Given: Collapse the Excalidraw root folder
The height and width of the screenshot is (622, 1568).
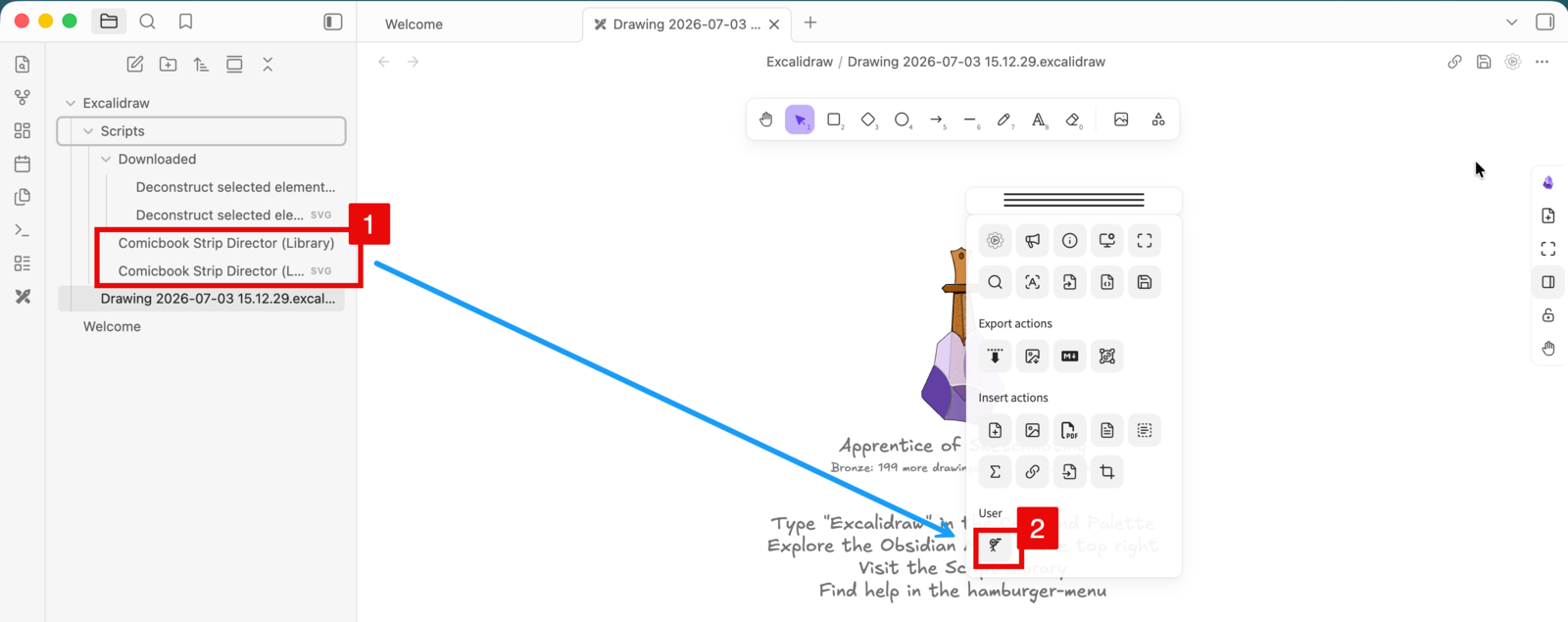Looking at the screenshot, I should pos(71,103).
